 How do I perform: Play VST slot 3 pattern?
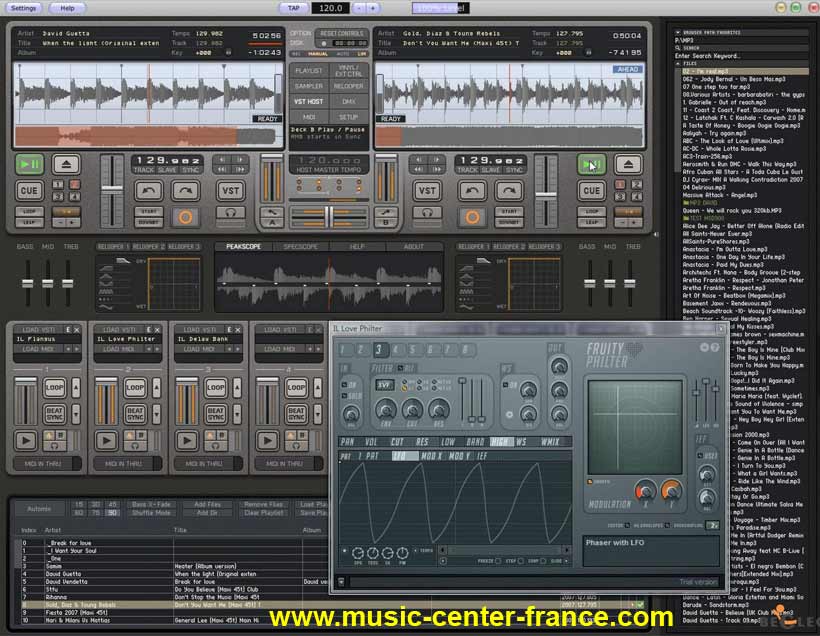187,440
